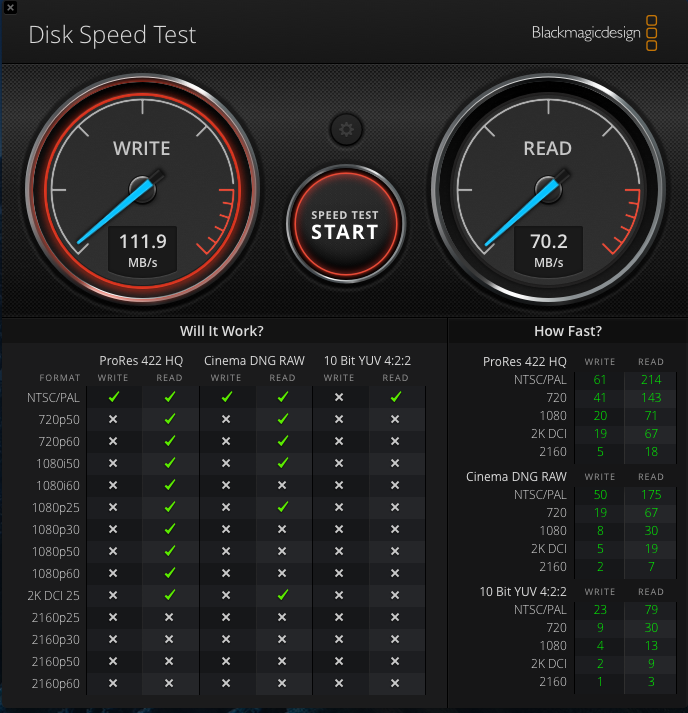This screenshot has width=688, height=713.
Task: Click the '2K DCI 25' format row label
Action: tap(54, 595)
